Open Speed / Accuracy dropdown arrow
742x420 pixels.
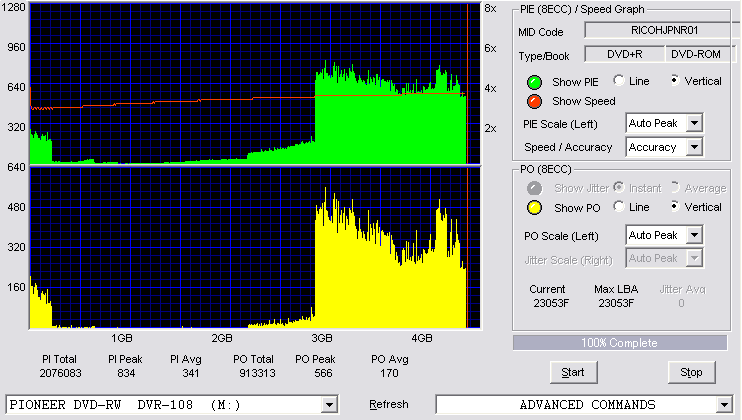694,147
